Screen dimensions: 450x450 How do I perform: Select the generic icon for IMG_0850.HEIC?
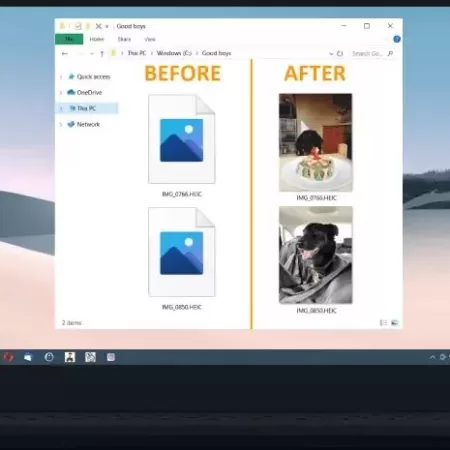tap(182, 252)
